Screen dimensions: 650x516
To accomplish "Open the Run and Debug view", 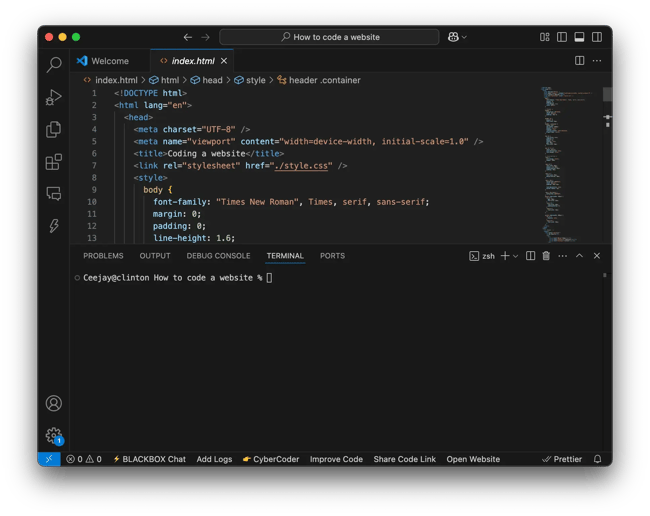I will (x=54, y=97).
